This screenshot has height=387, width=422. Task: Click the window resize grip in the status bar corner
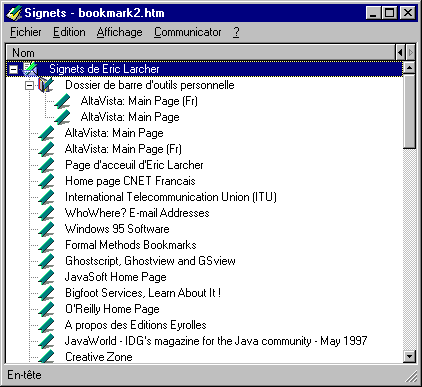(412, 377)
